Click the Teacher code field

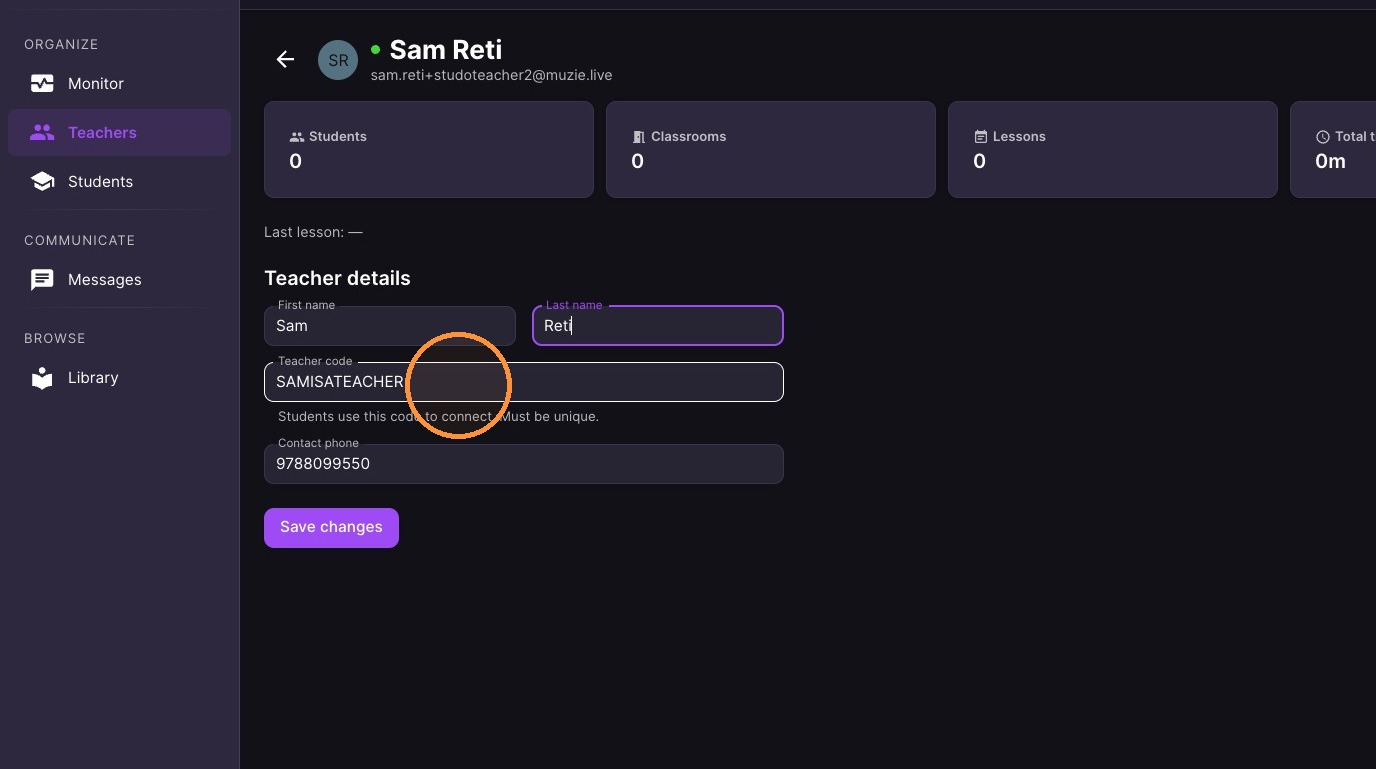pos(524,382)
